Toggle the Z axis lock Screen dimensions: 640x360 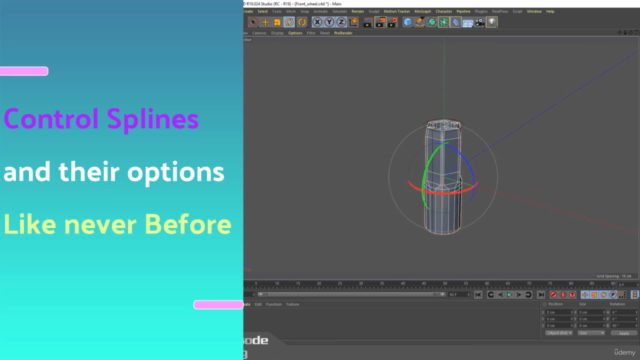(x=341, y=22)
